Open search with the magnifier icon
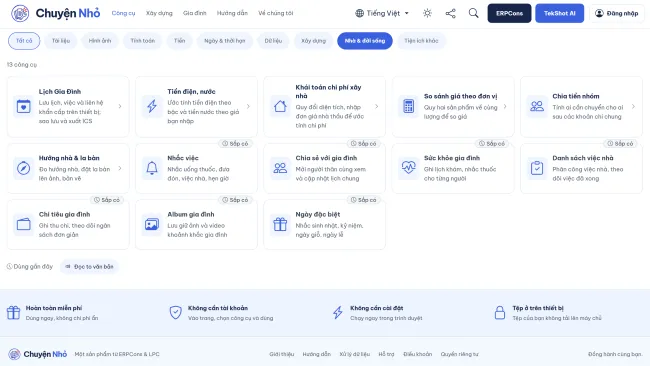 point(473,13)
